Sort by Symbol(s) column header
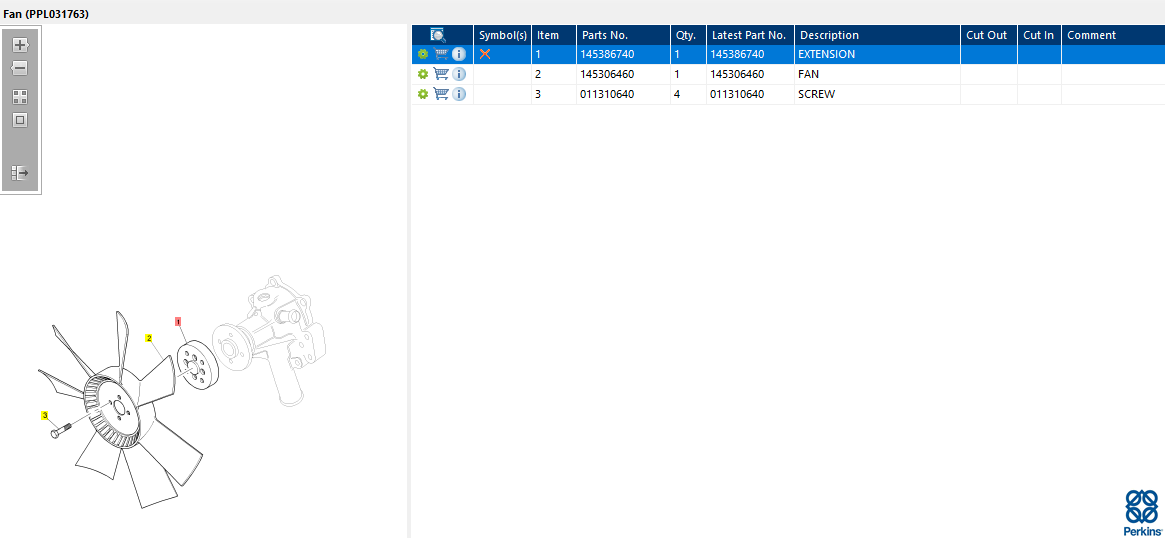 pos(502,35)
